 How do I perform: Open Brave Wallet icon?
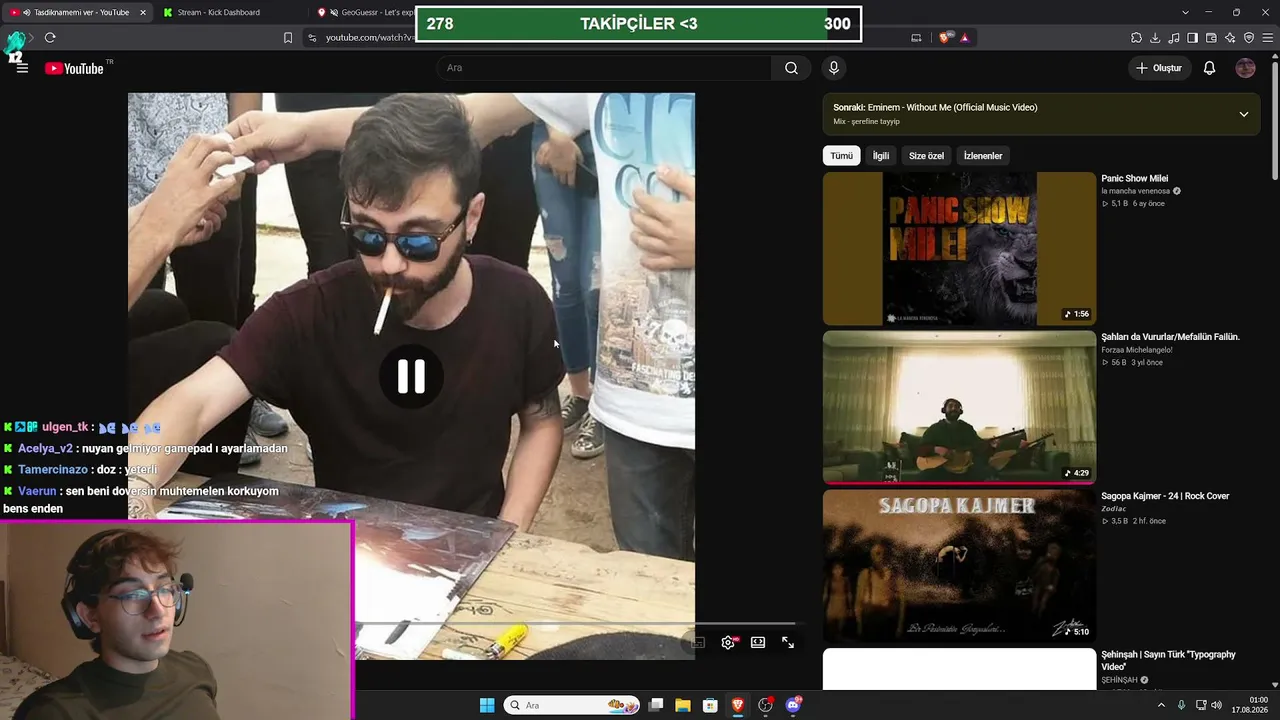coord(1211,38)
